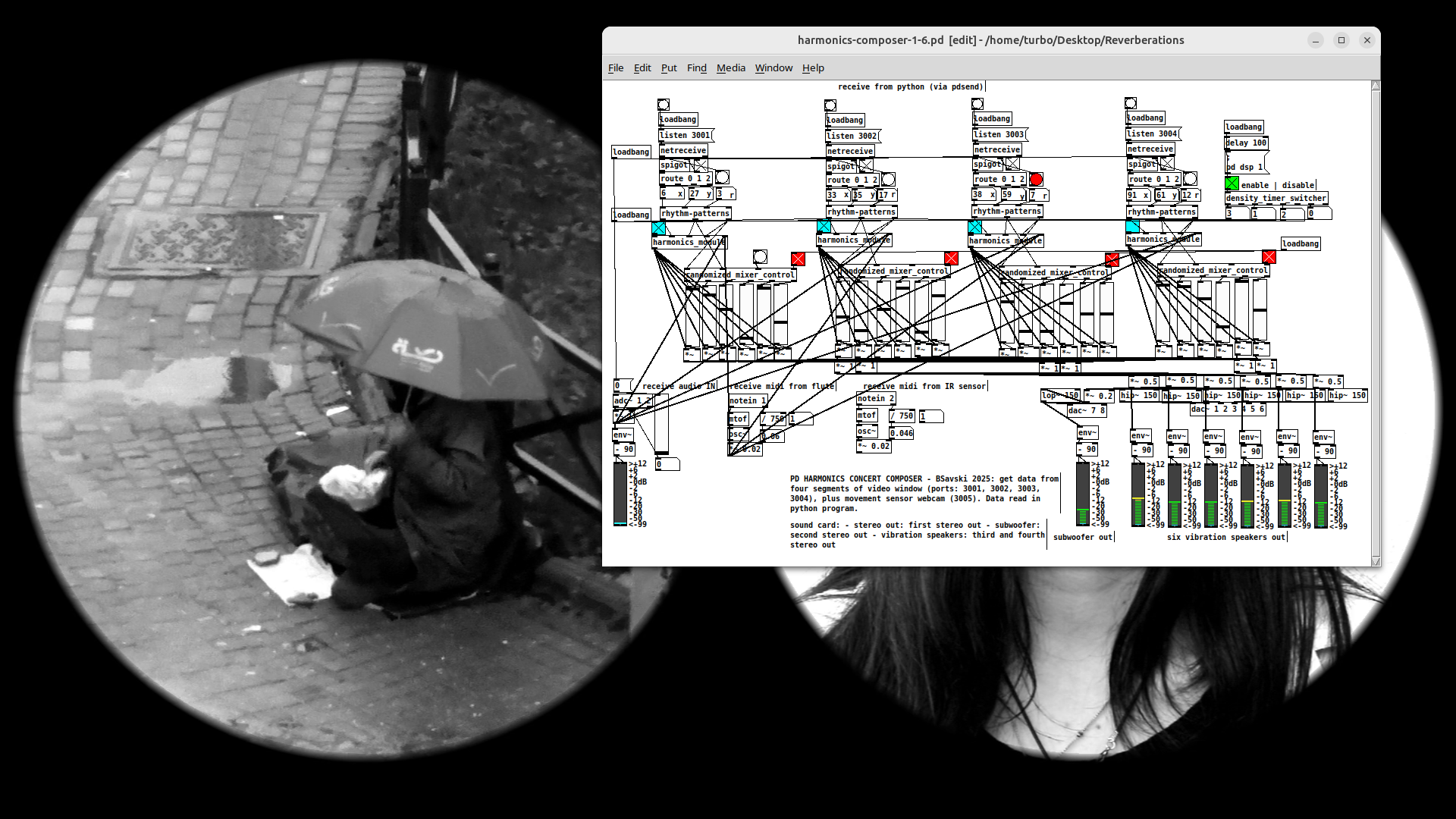Toggle the spigot checkbox under listen 3002
This screenshot has height=819, width=1456.
(x=866, y=165)
